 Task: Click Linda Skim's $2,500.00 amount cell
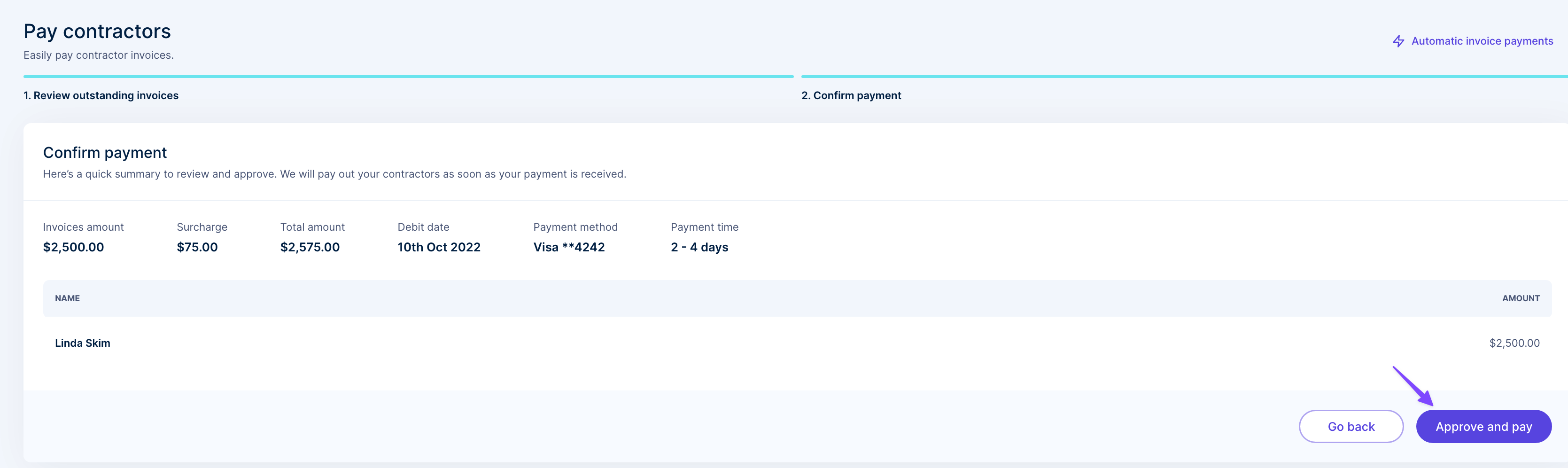coord(1514,343)
